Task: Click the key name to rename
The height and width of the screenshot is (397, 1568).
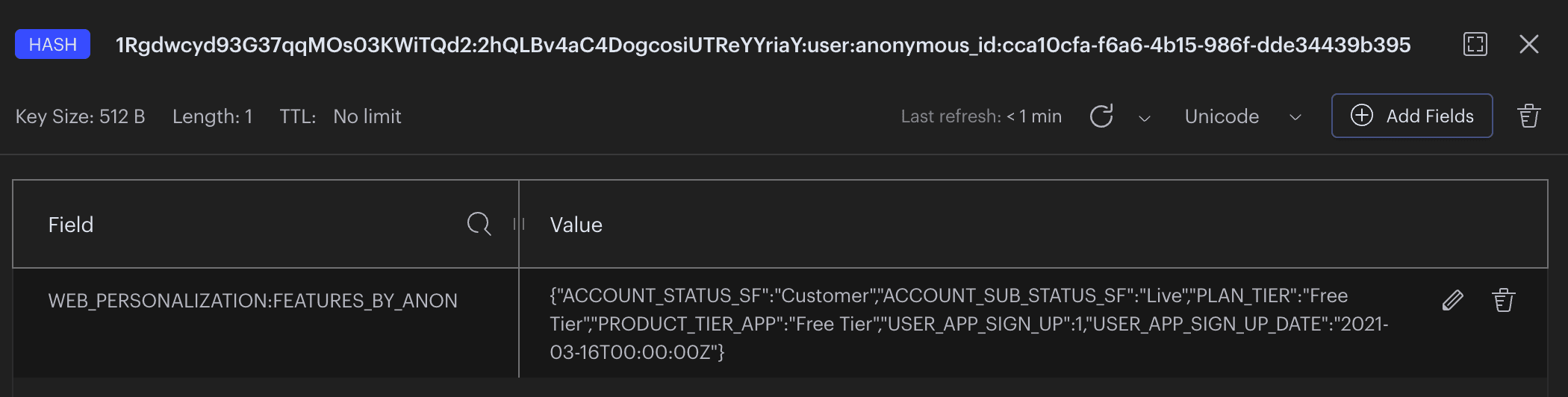Action: pos(762,45)
